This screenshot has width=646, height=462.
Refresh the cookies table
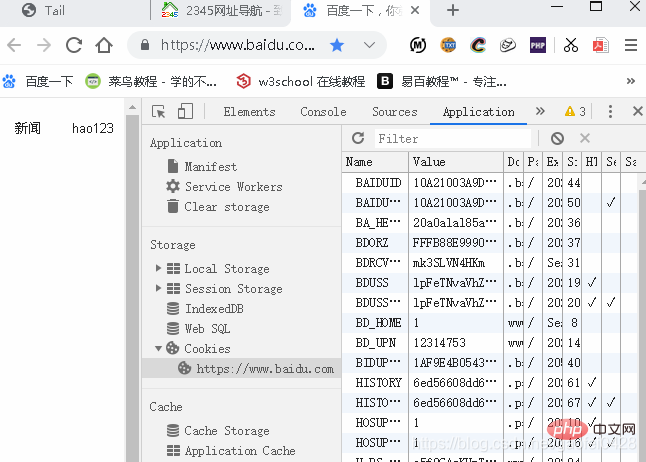(358, 138)
